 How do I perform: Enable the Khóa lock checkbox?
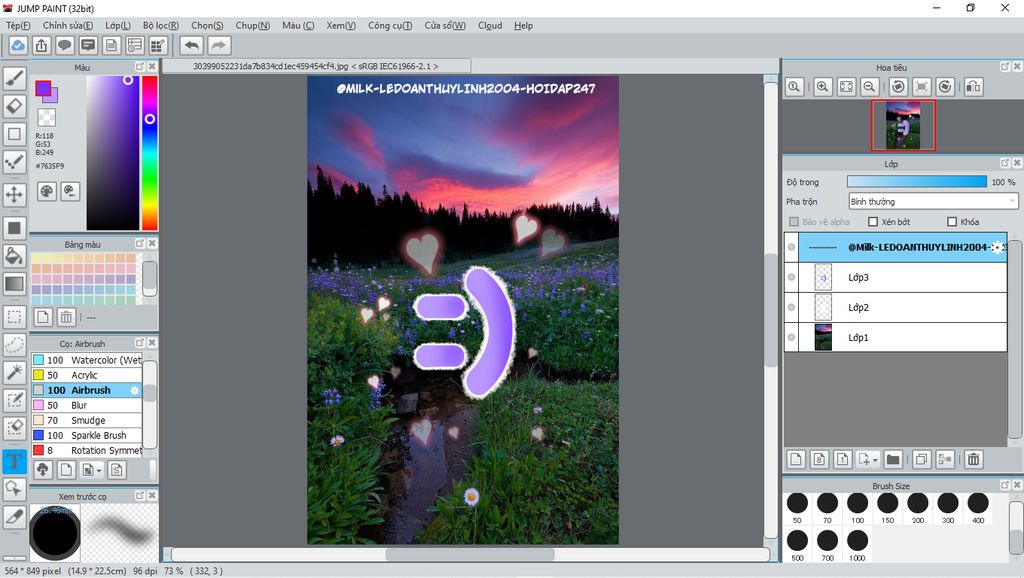click(952, 221)
